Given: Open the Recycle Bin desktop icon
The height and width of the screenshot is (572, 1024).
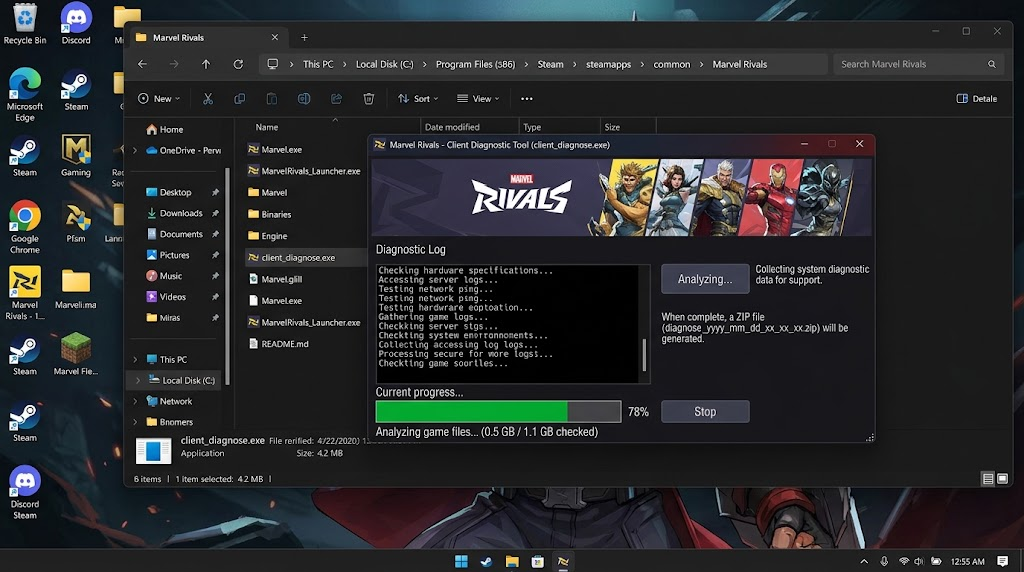Looking at the screenshot, I should click(25, 25).
